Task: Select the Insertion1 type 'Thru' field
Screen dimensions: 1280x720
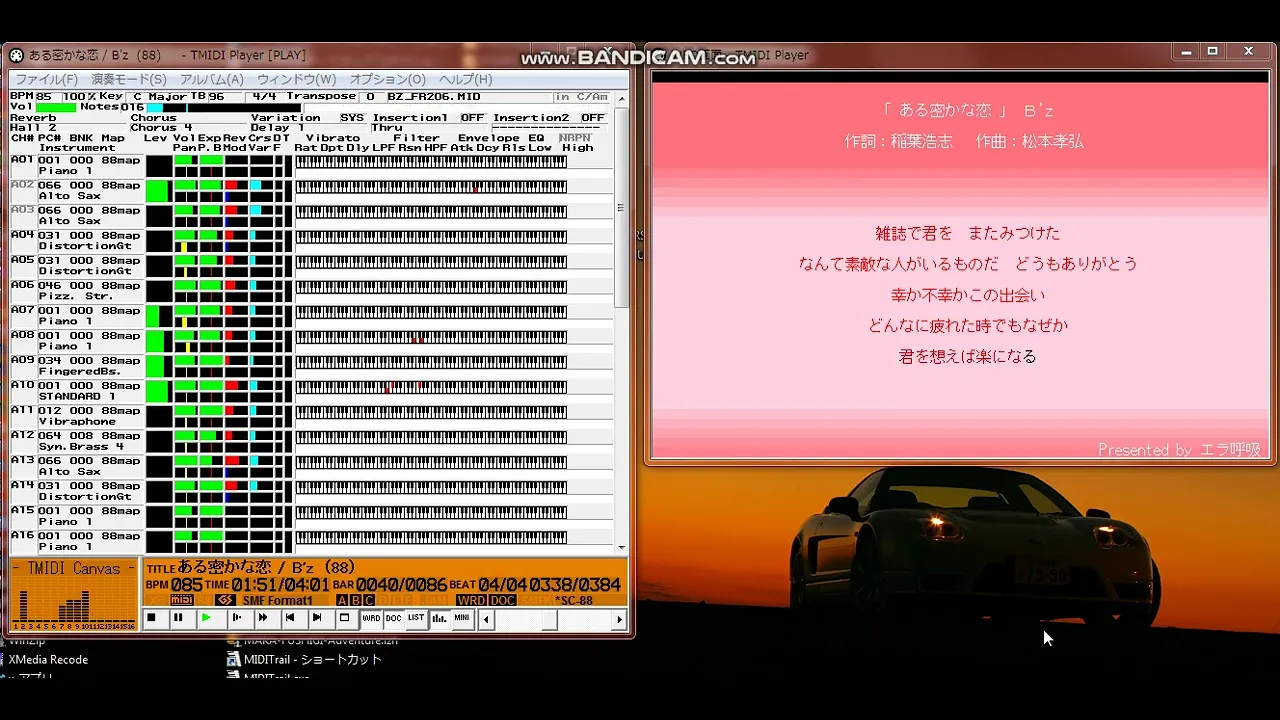Action: (428, 128)
